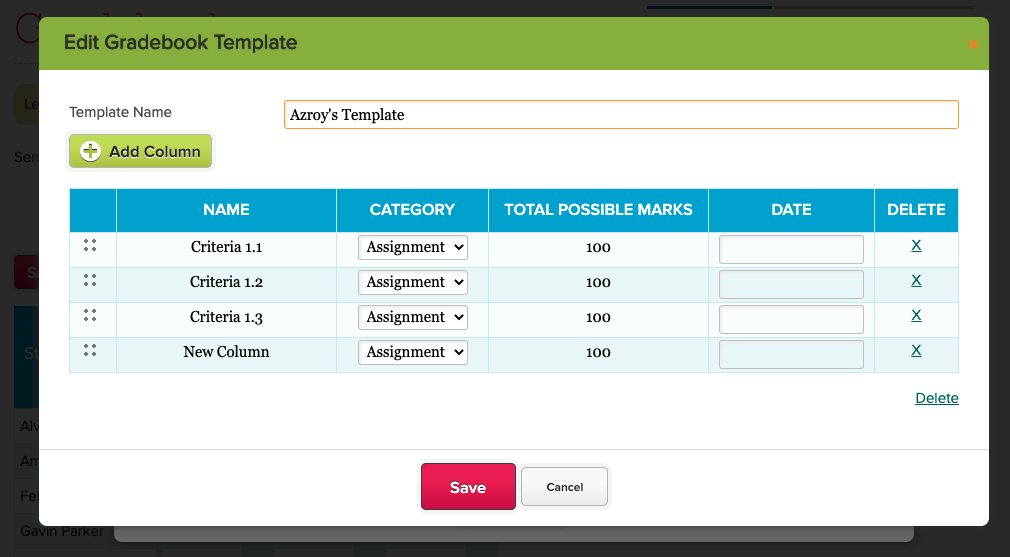Open category dropdown for New Column
This screenshot has width=1010, height=557.
[x=413, y=352]
